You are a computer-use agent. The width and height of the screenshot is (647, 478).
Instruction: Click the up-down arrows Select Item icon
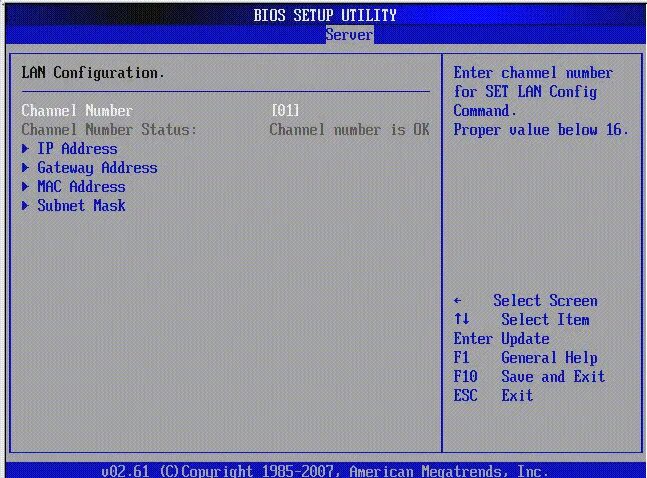(x=461, y=319)
